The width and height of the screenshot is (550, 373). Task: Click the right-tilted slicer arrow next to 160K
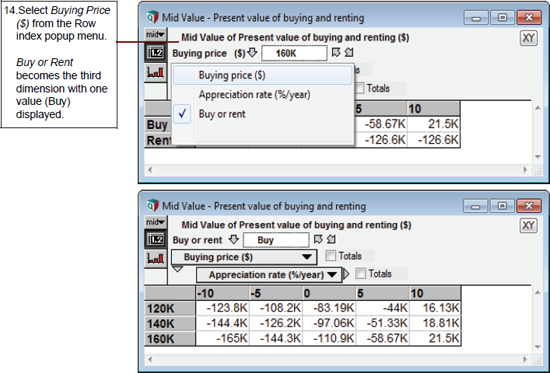349,53
